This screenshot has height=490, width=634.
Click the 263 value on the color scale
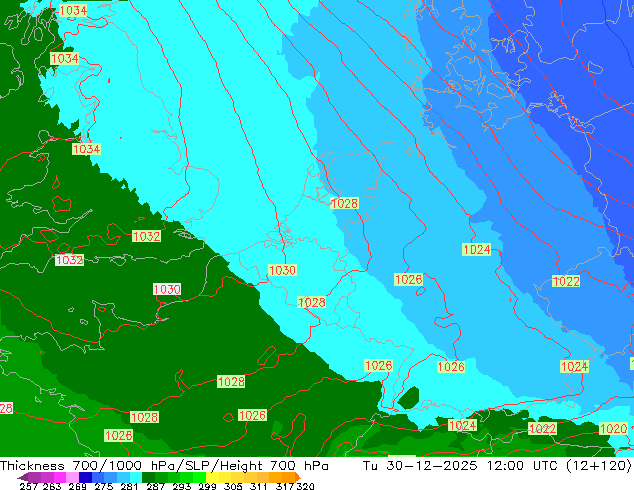click(52, 486)
